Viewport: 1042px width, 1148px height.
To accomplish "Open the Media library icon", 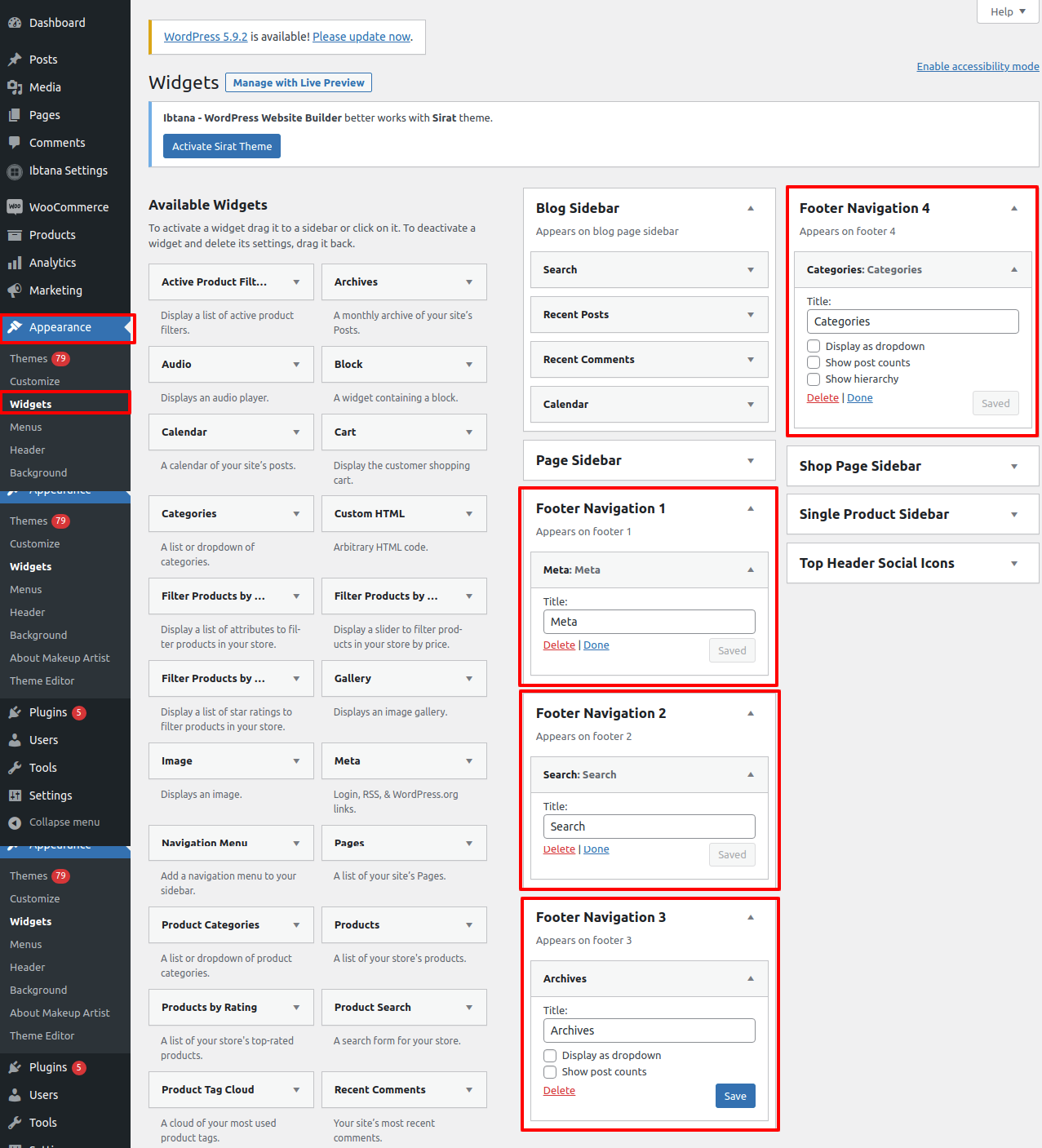I will 15,87.
